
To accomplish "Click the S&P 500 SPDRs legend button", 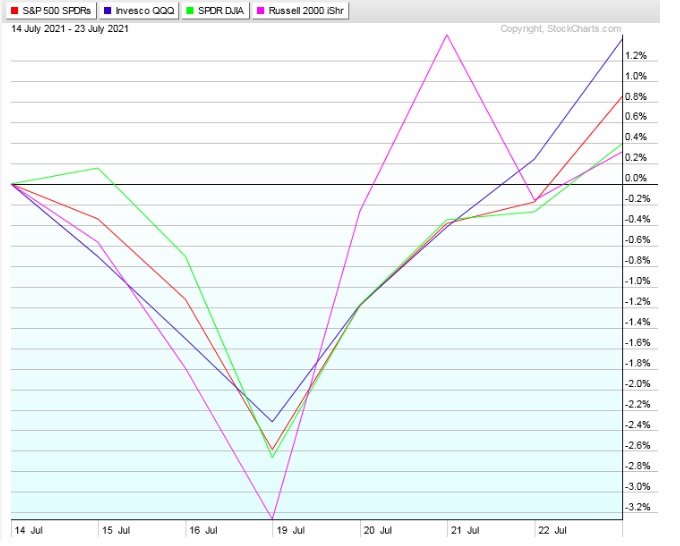I will pyautogui.click(x=51, y=10).
